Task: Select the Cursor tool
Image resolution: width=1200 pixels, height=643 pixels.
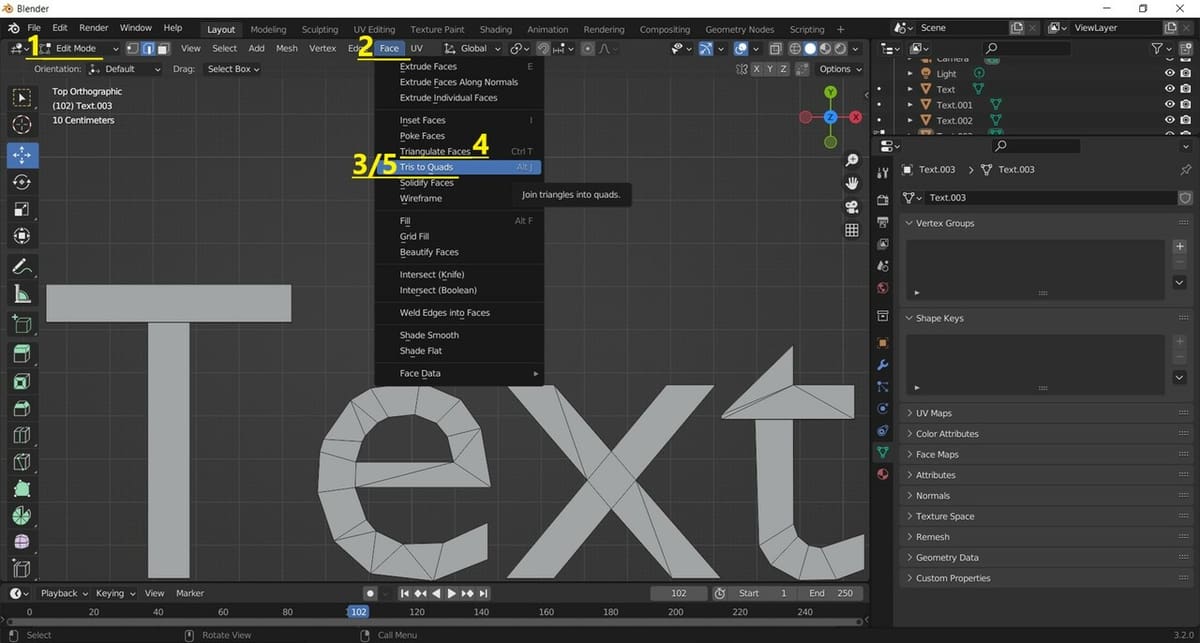Action: 22,126
